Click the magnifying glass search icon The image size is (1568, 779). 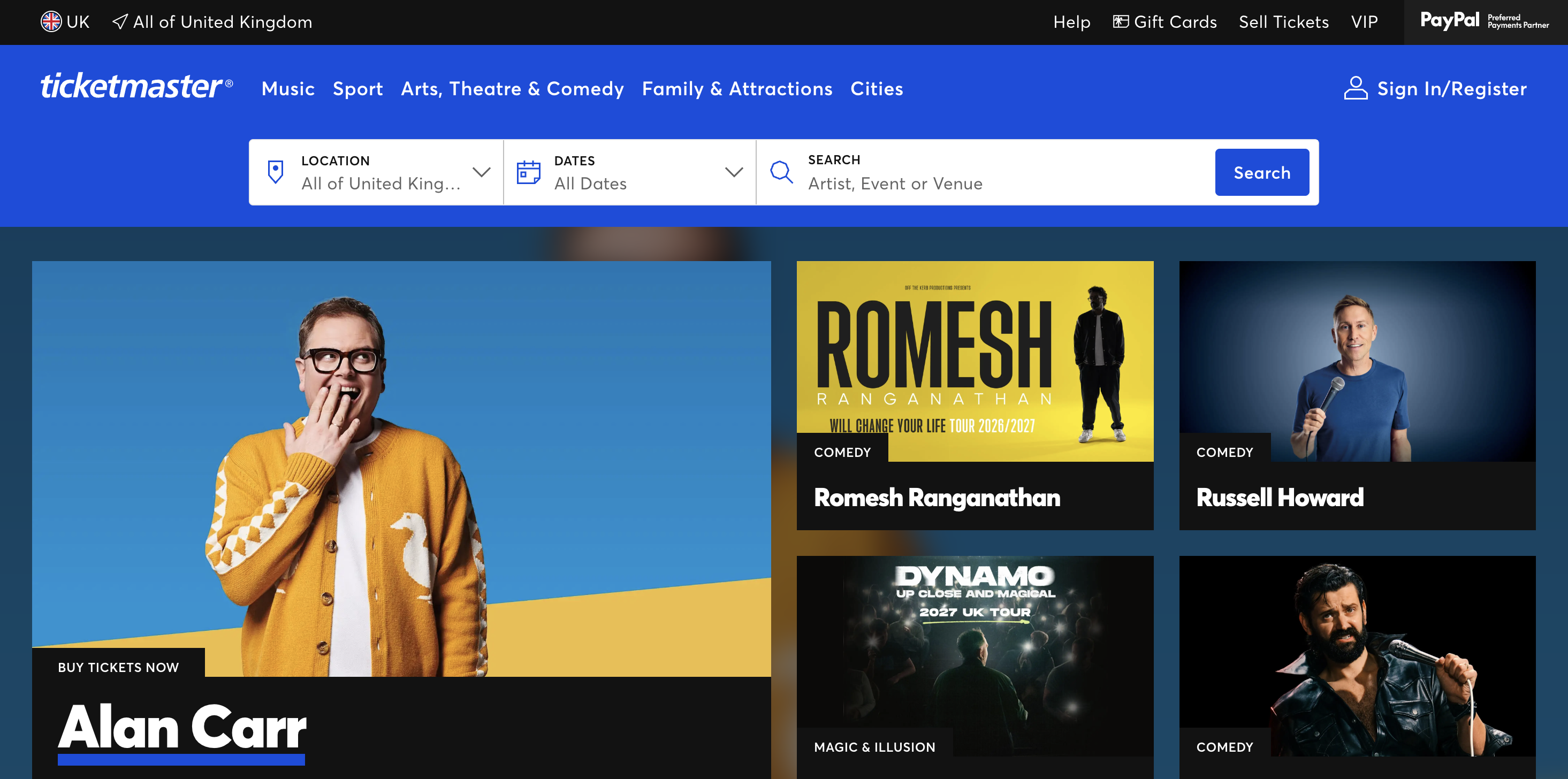[781, 172]
